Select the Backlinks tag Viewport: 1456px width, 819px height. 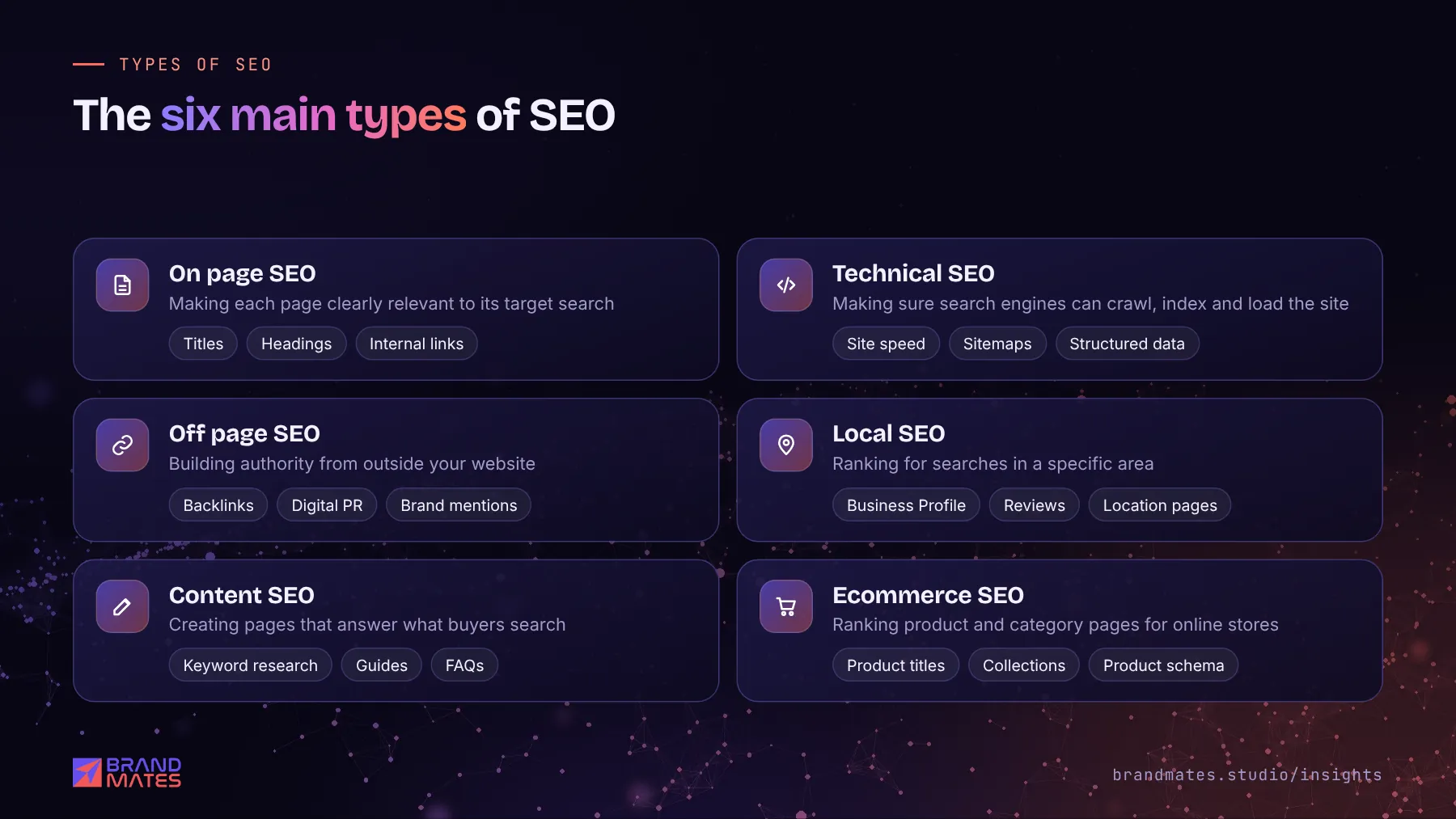[x=218, y=505]
